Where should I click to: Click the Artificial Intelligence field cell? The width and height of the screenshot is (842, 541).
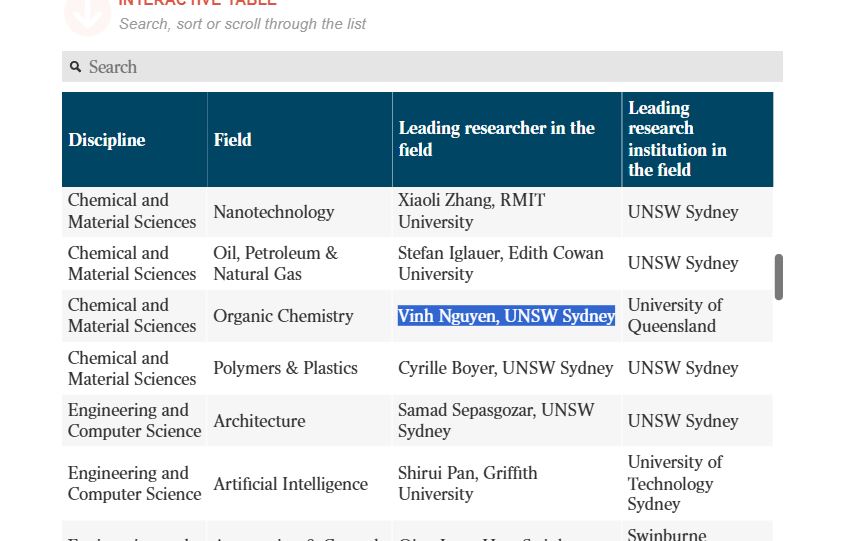pyautogui.click(x=290, y=484)
